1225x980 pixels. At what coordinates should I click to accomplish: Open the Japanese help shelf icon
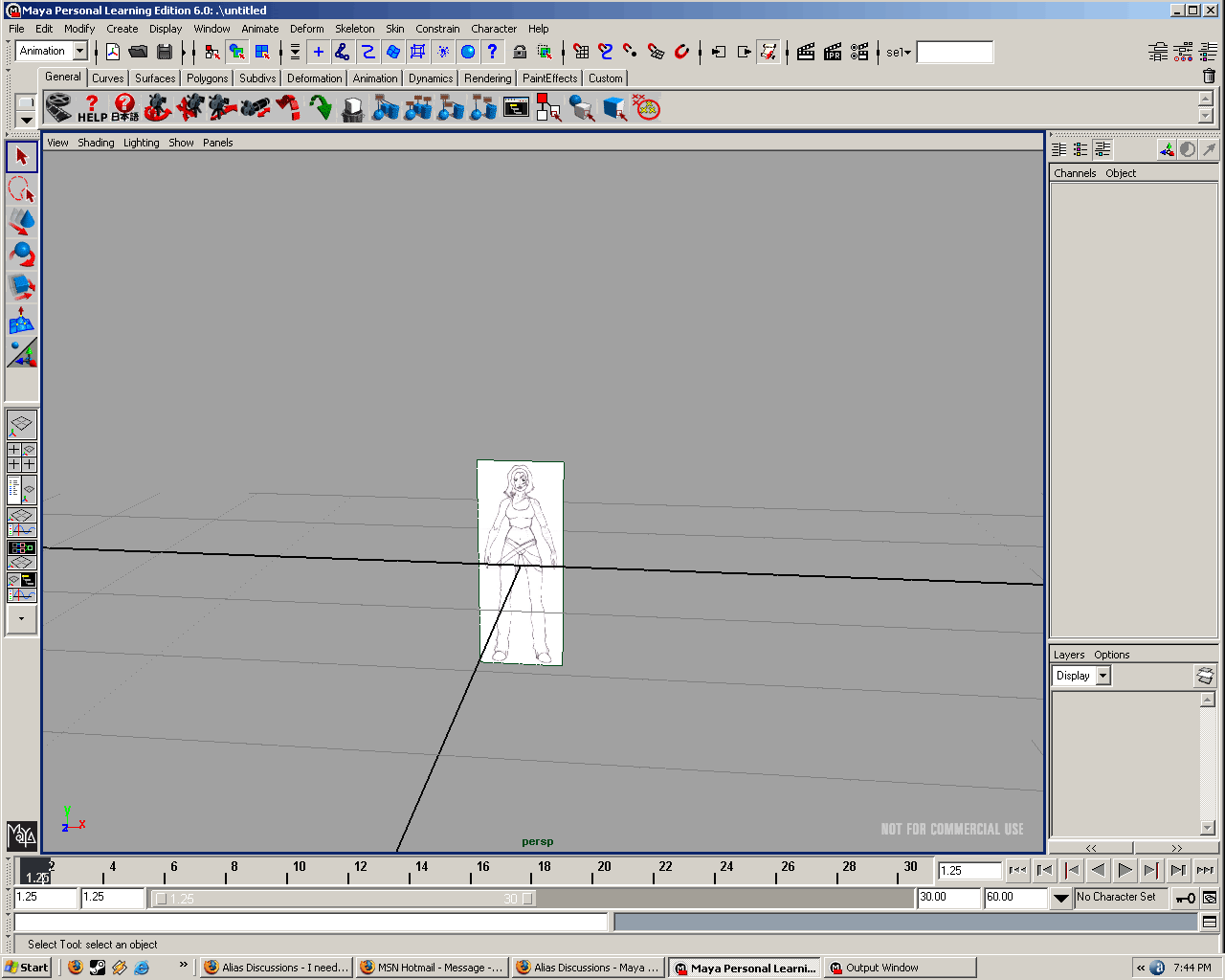tap(124, 107)
